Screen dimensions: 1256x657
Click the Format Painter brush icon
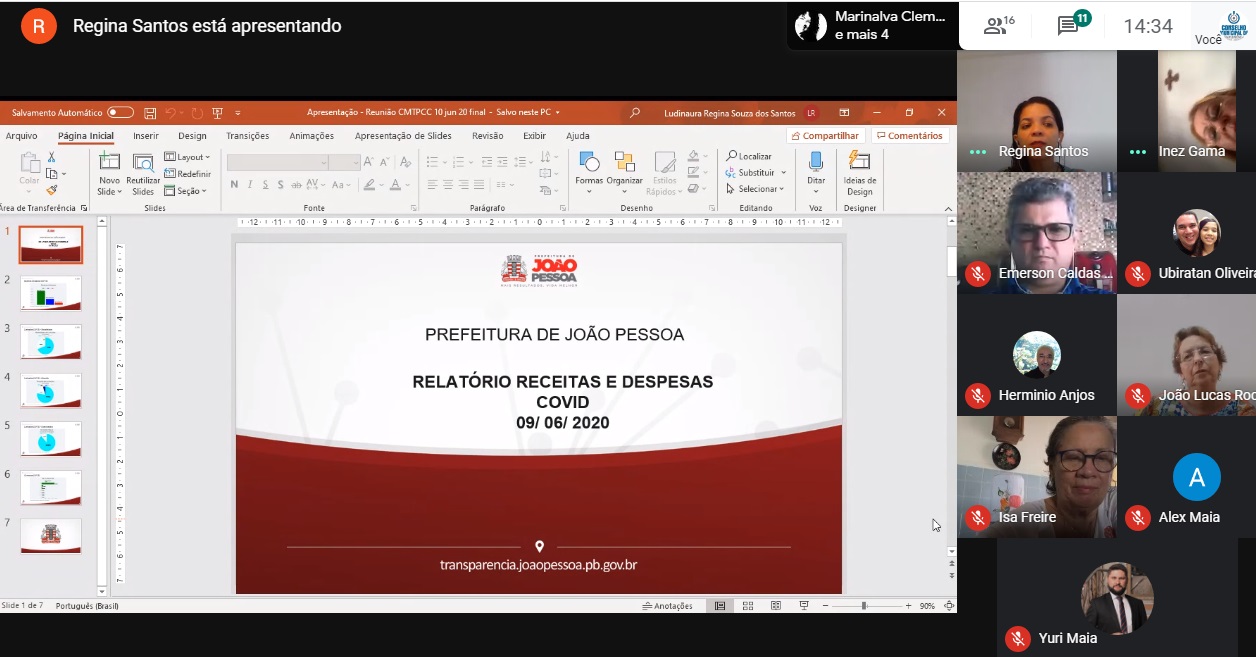[x=52, y=189]
